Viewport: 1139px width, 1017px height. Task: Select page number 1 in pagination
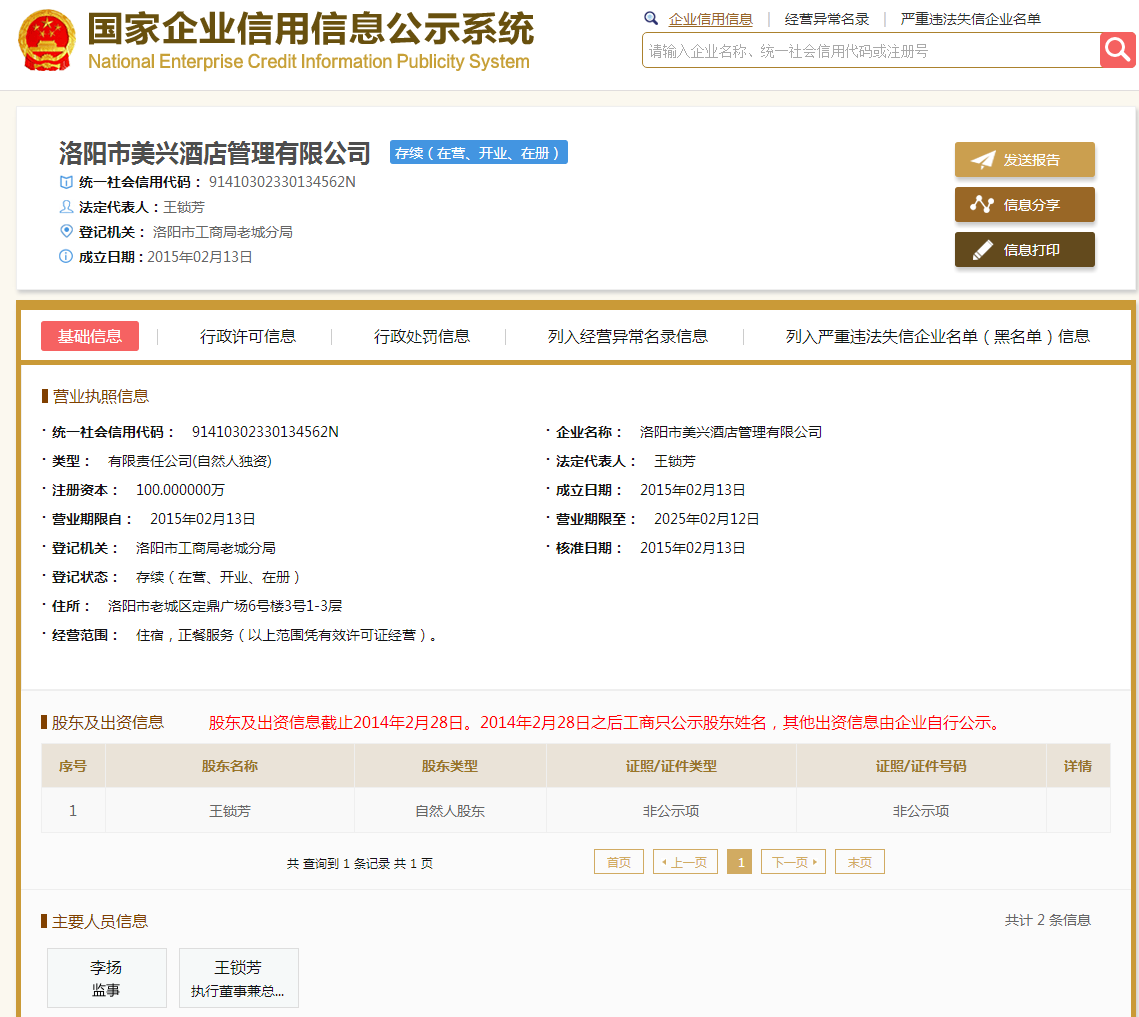click(x=739, y=862)
